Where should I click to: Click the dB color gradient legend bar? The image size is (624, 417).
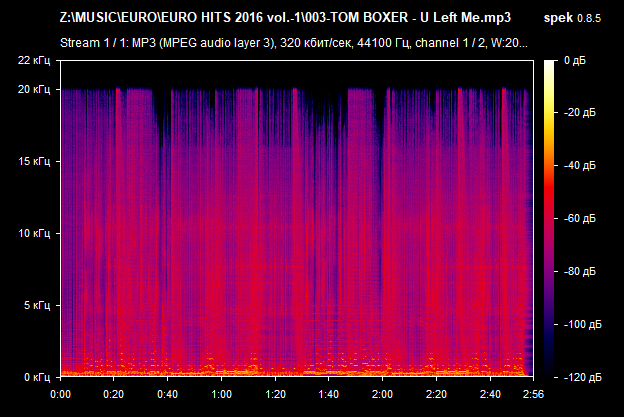[549, 218]
